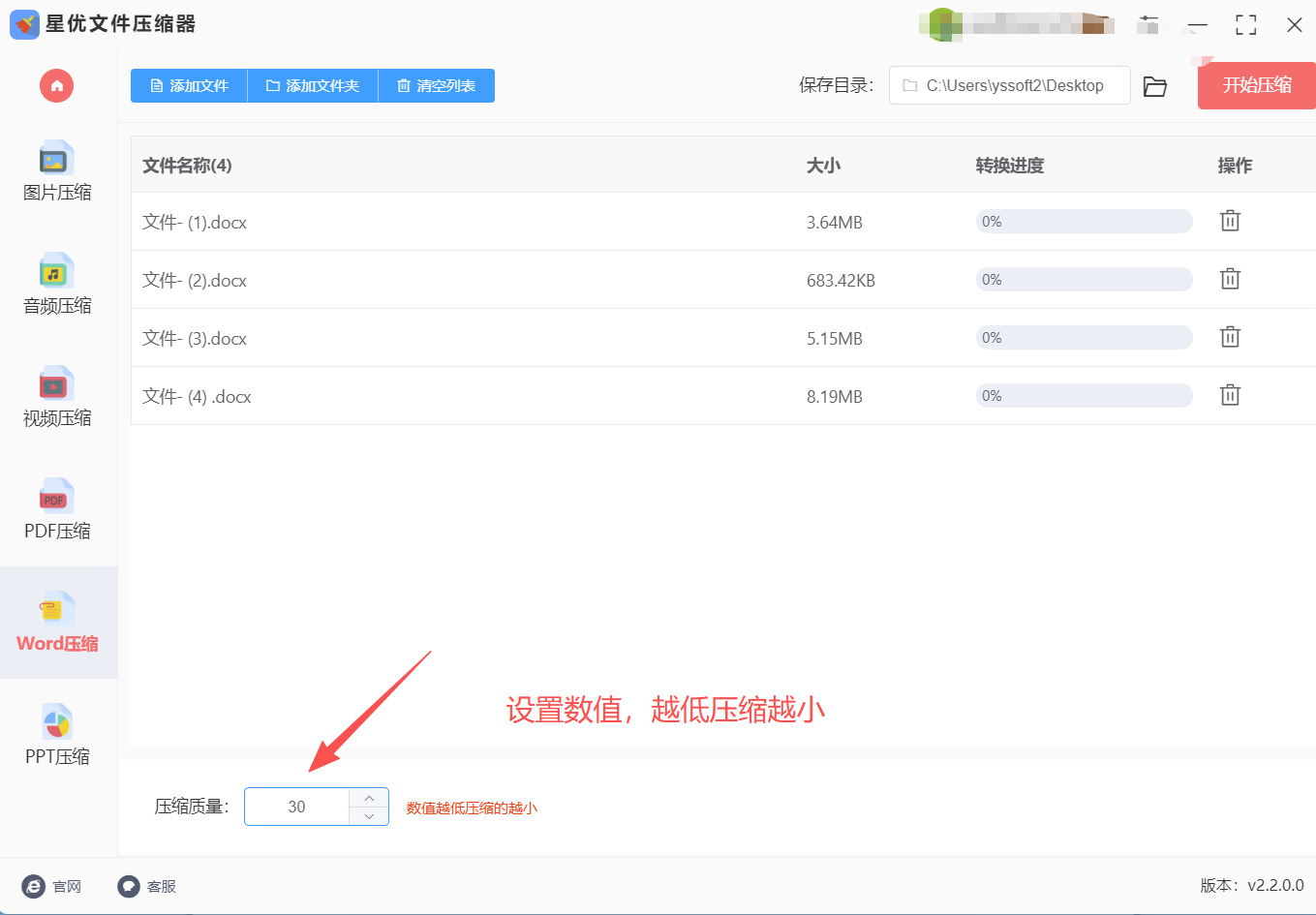Click the 星优文件压缩器 app logo
Viewport: 1316px width, 915px height.
click(24, 24)
